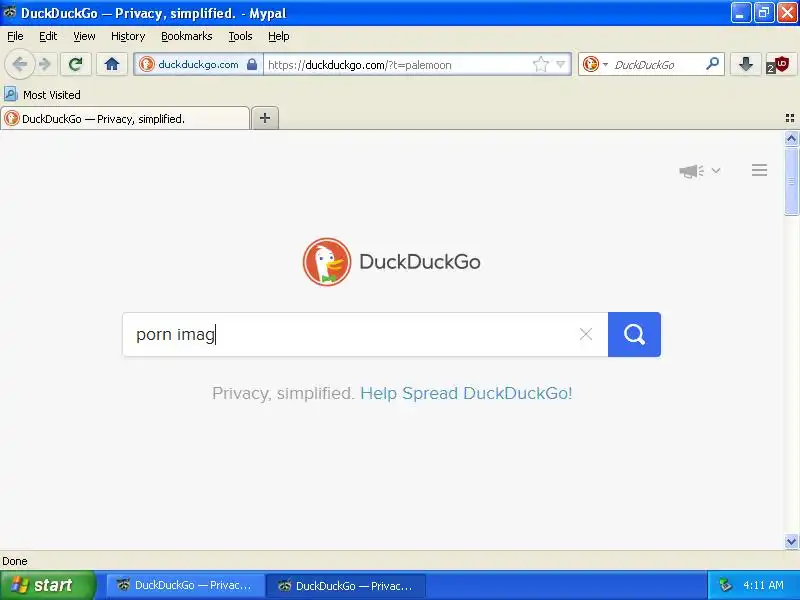Open Help Spread DuckDuckGo! link
The width and height of the screenshot is (800, 600).
(x=466, y=393)
